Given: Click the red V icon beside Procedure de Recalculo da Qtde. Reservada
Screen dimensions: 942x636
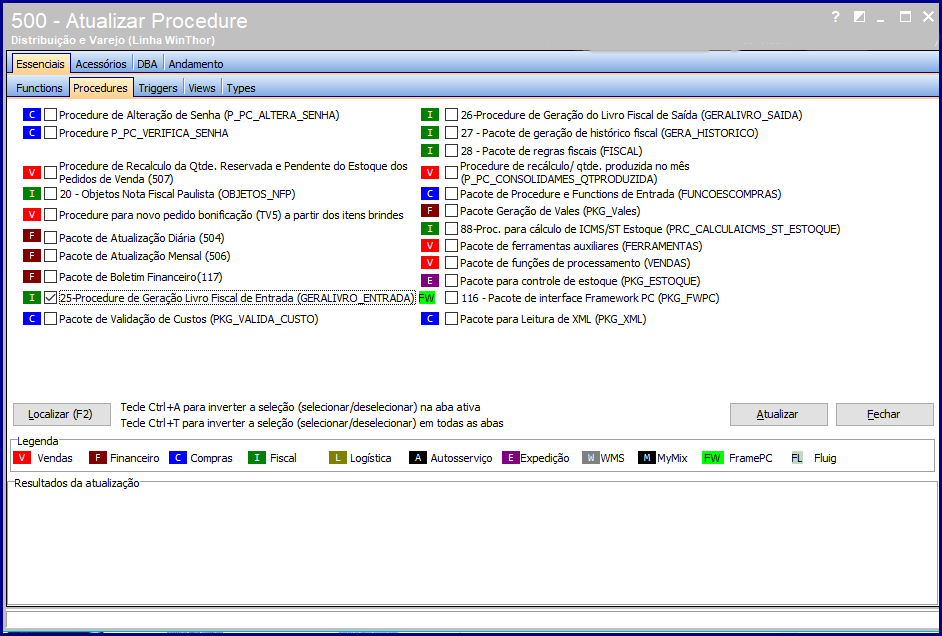Looking at the screenshot, I should pyautogui.click(x=32, y=173).
